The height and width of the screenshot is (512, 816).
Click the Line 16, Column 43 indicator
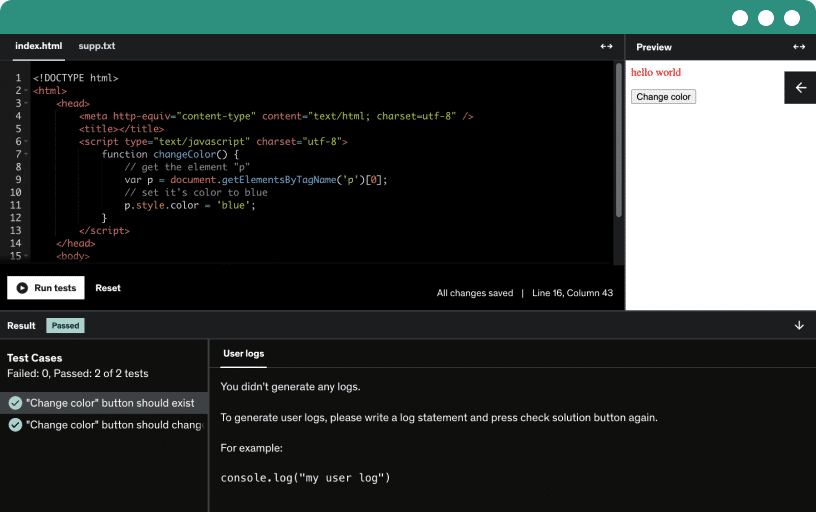(572, 293)
